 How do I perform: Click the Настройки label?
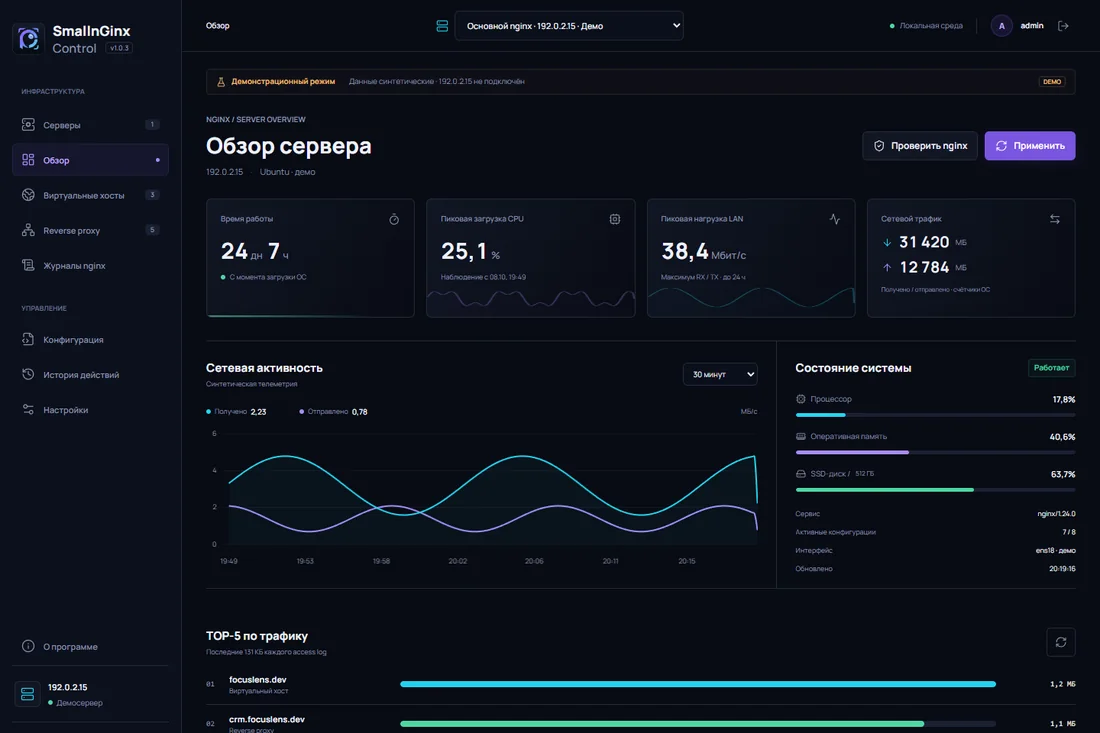(66, 410)
